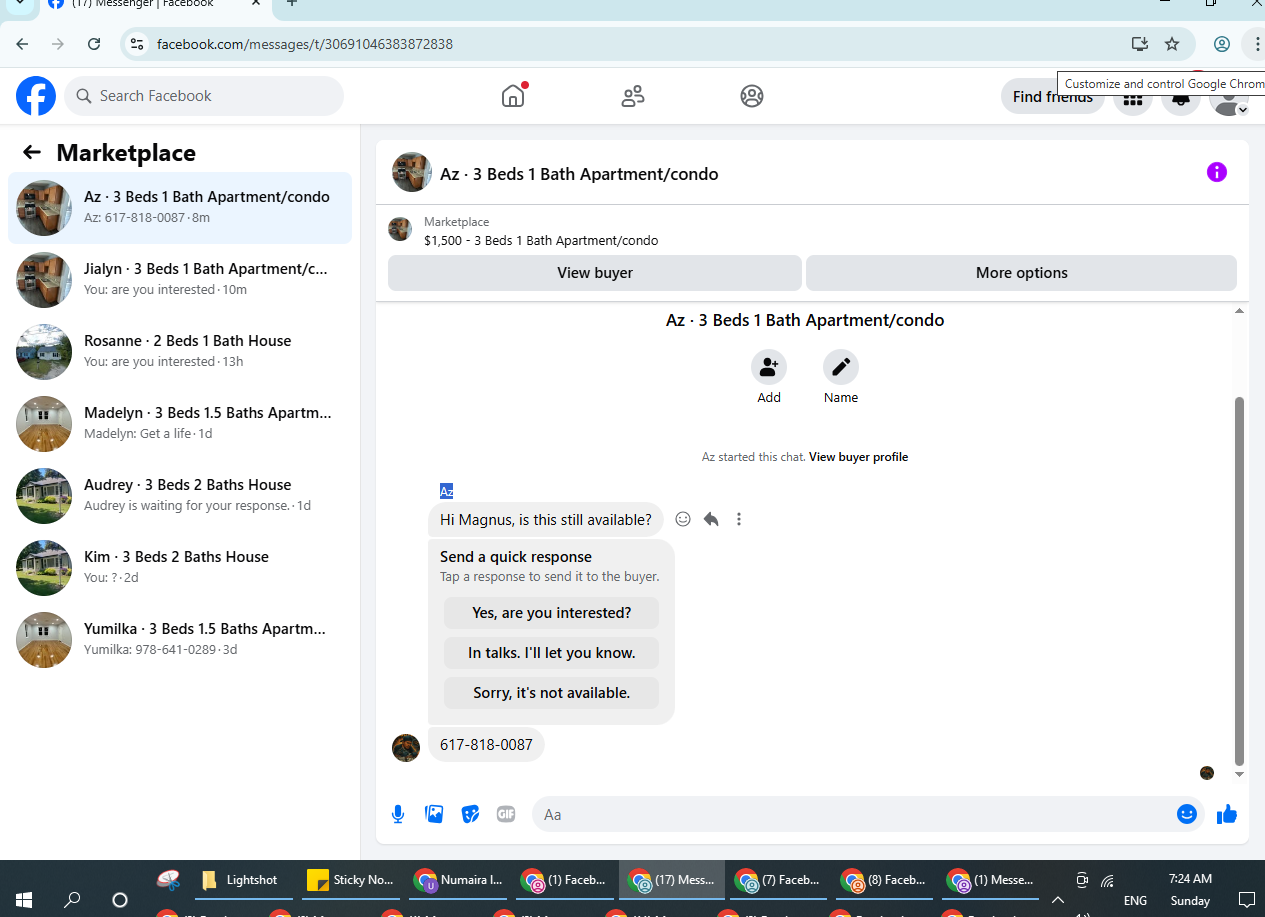Attach a photo using image icon
1265x917 pixels.
point(434,814)
